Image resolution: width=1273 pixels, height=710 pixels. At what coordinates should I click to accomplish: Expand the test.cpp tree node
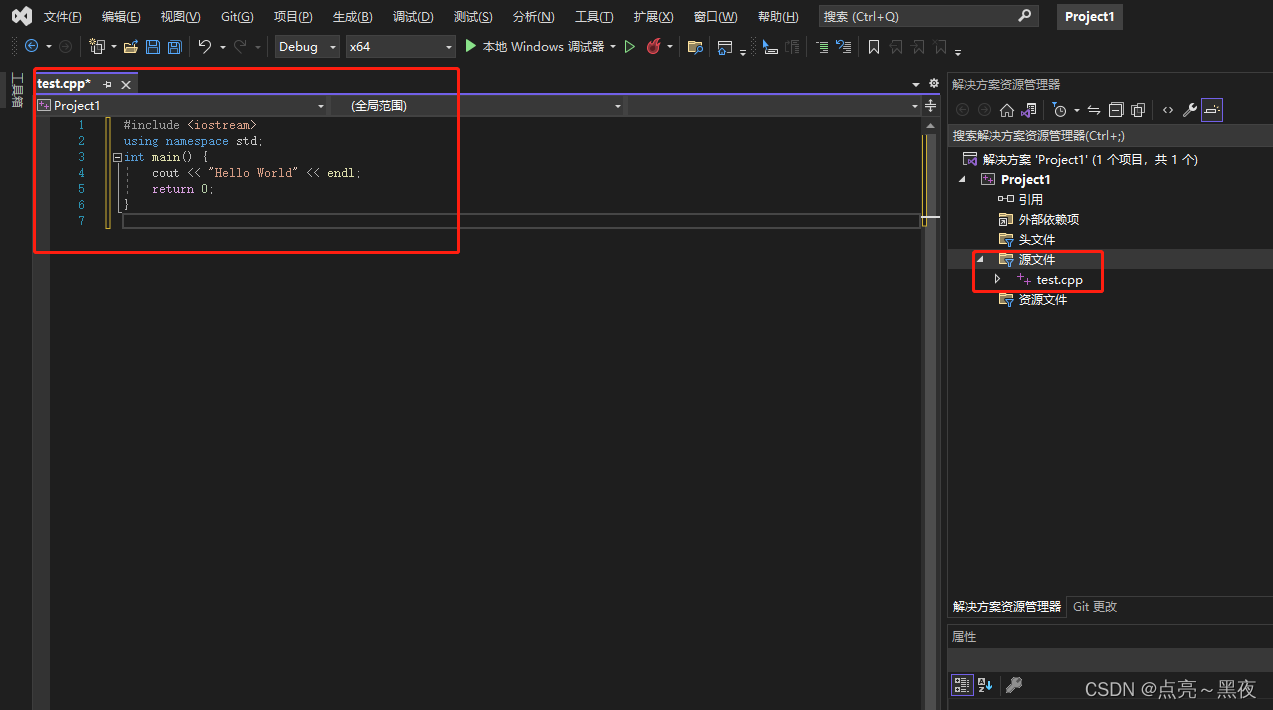pyautogui.click(x=997, y=279)
